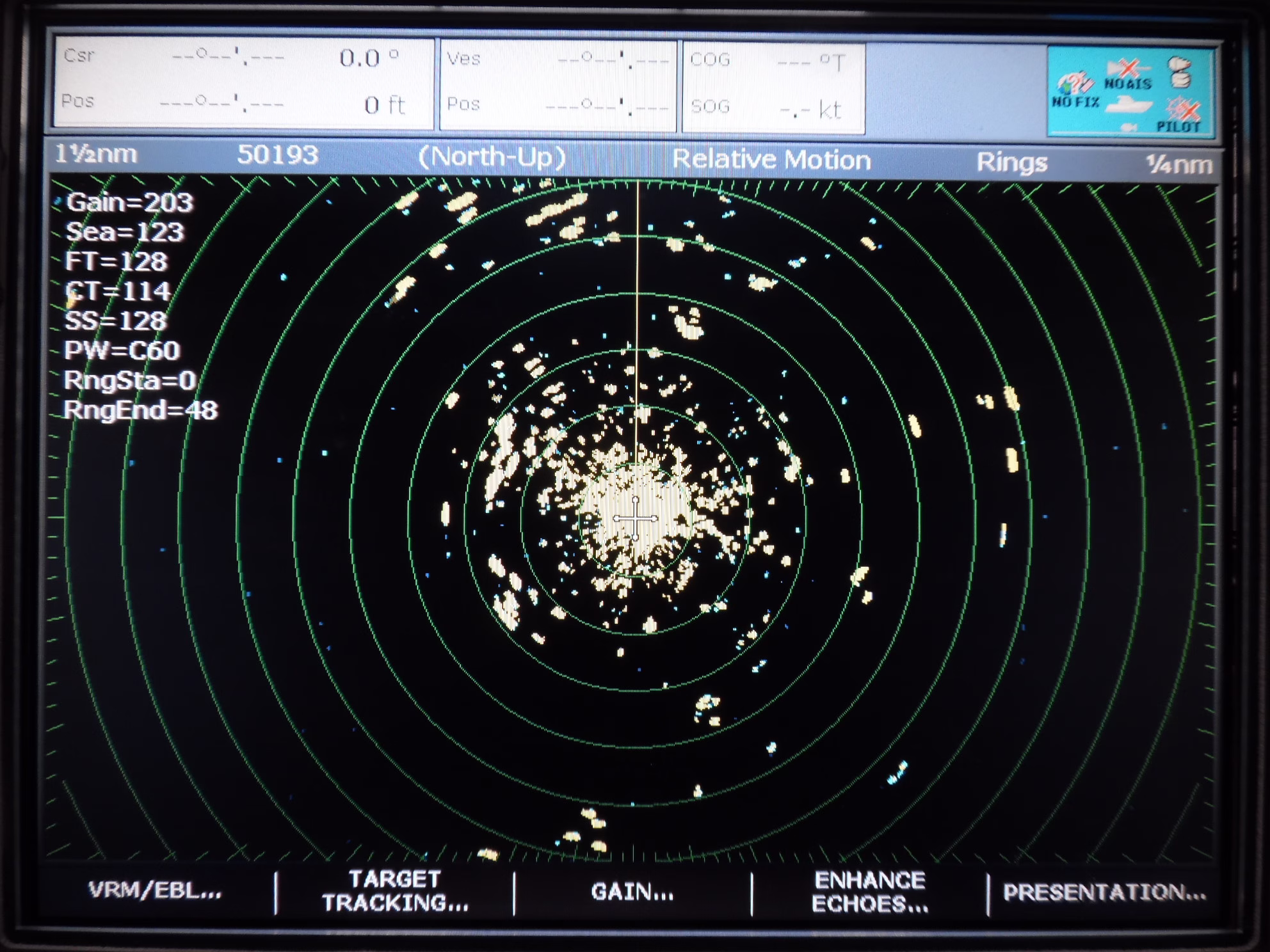Select the FT=128 readout
The image size is (1270, 952).
[x=117, y=261]
